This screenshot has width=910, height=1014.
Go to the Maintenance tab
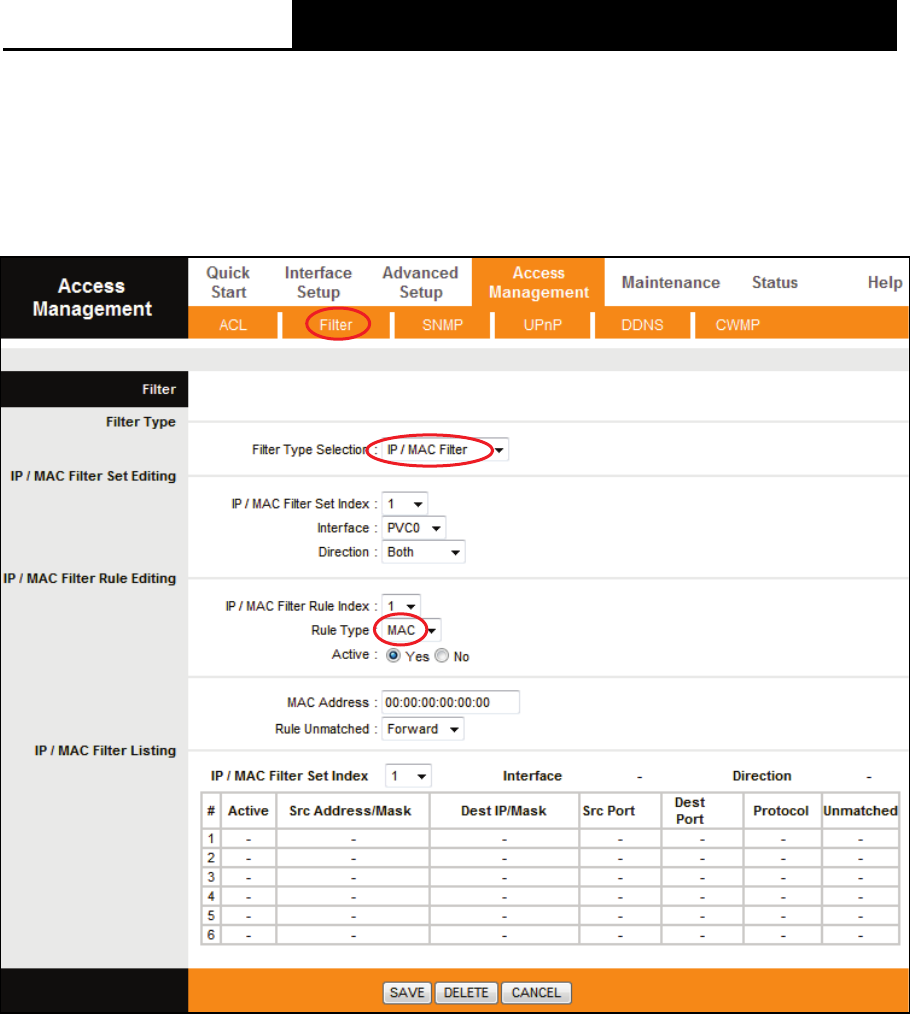(671, 283)
